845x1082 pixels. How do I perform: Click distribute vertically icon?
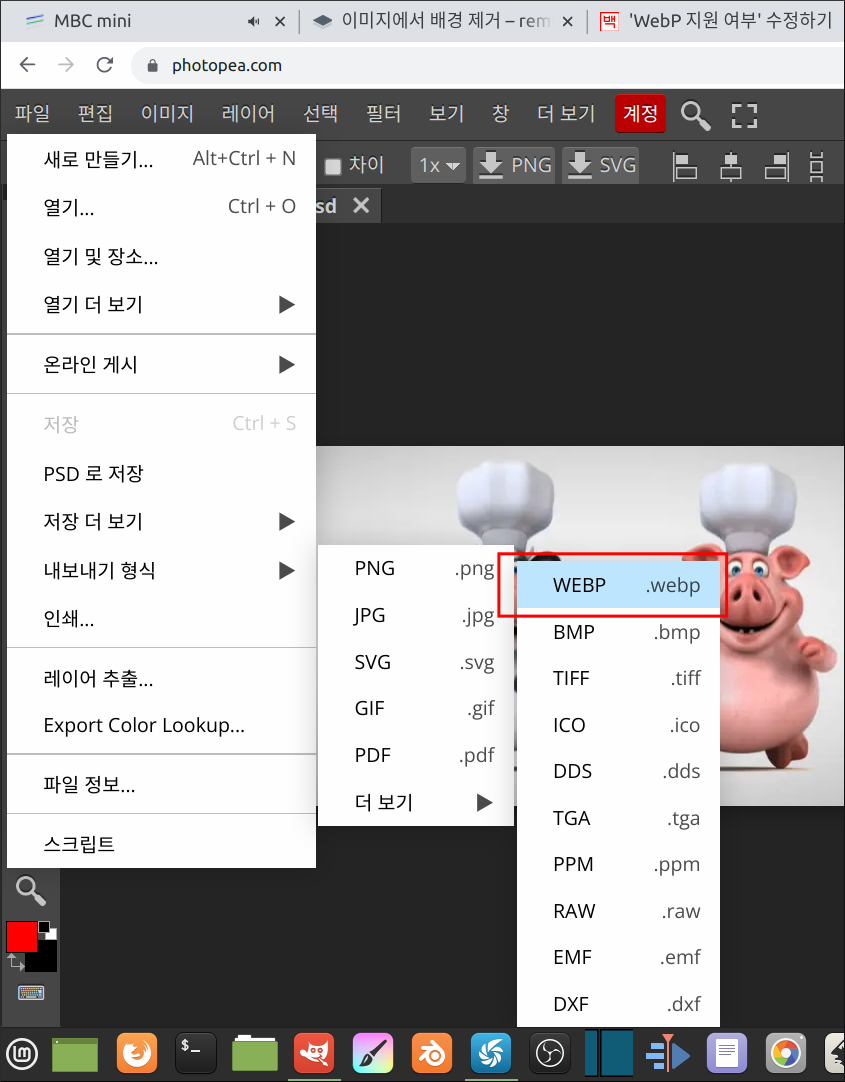(x=817, y=166)
